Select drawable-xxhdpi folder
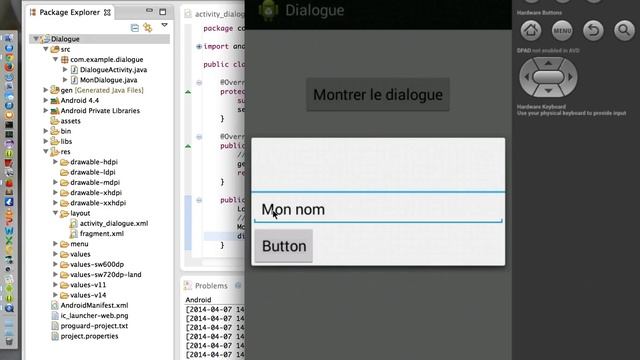 (x=93, y=203)
